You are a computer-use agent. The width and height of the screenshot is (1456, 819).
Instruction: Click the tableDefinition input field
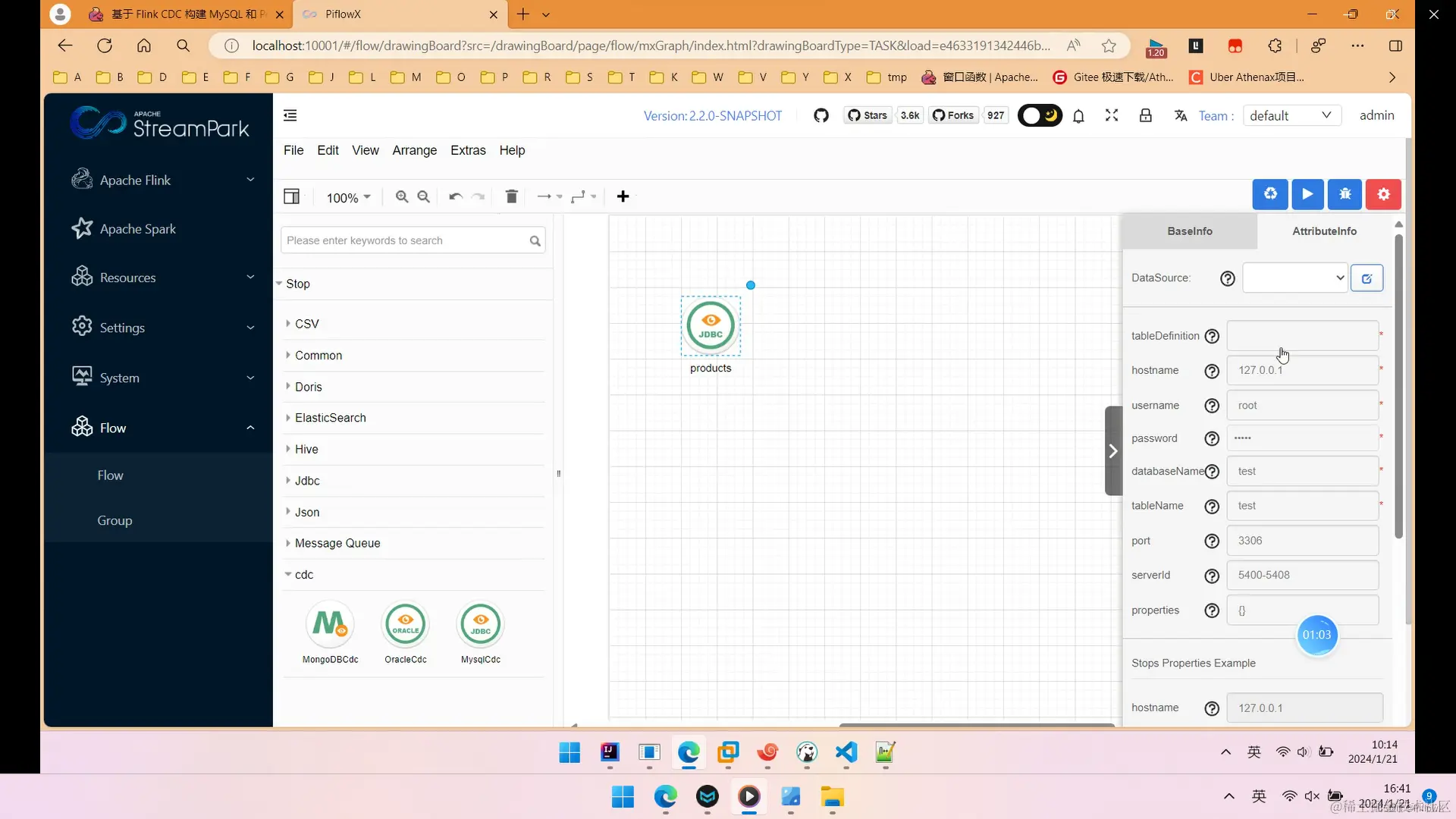coord(1302,336)
